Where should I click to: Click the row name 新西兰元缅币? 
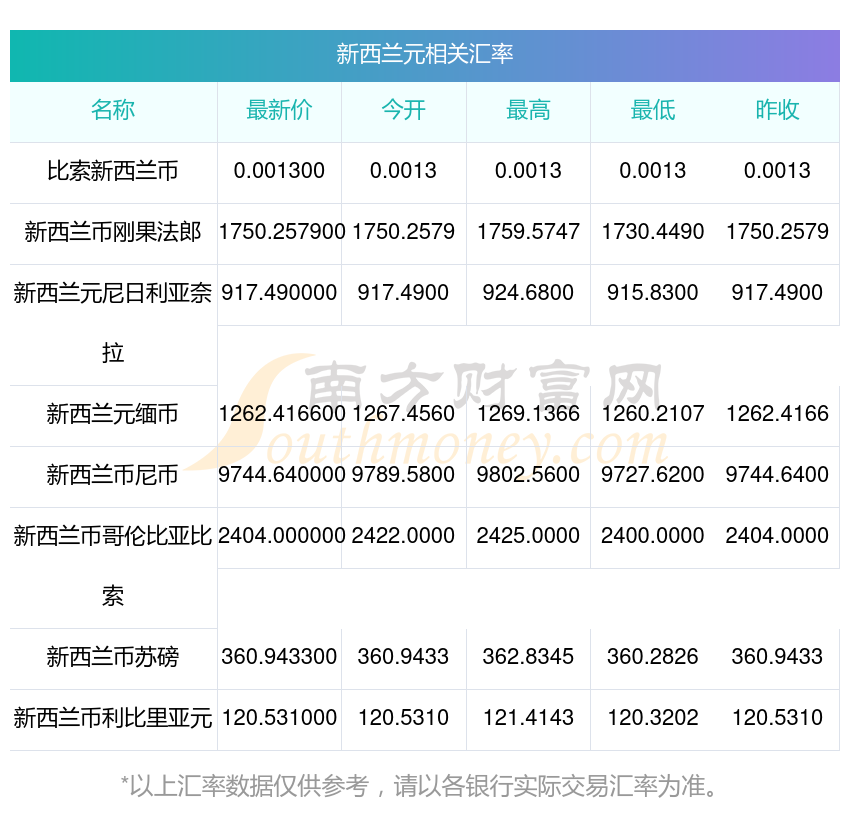(x=113, y=414)
